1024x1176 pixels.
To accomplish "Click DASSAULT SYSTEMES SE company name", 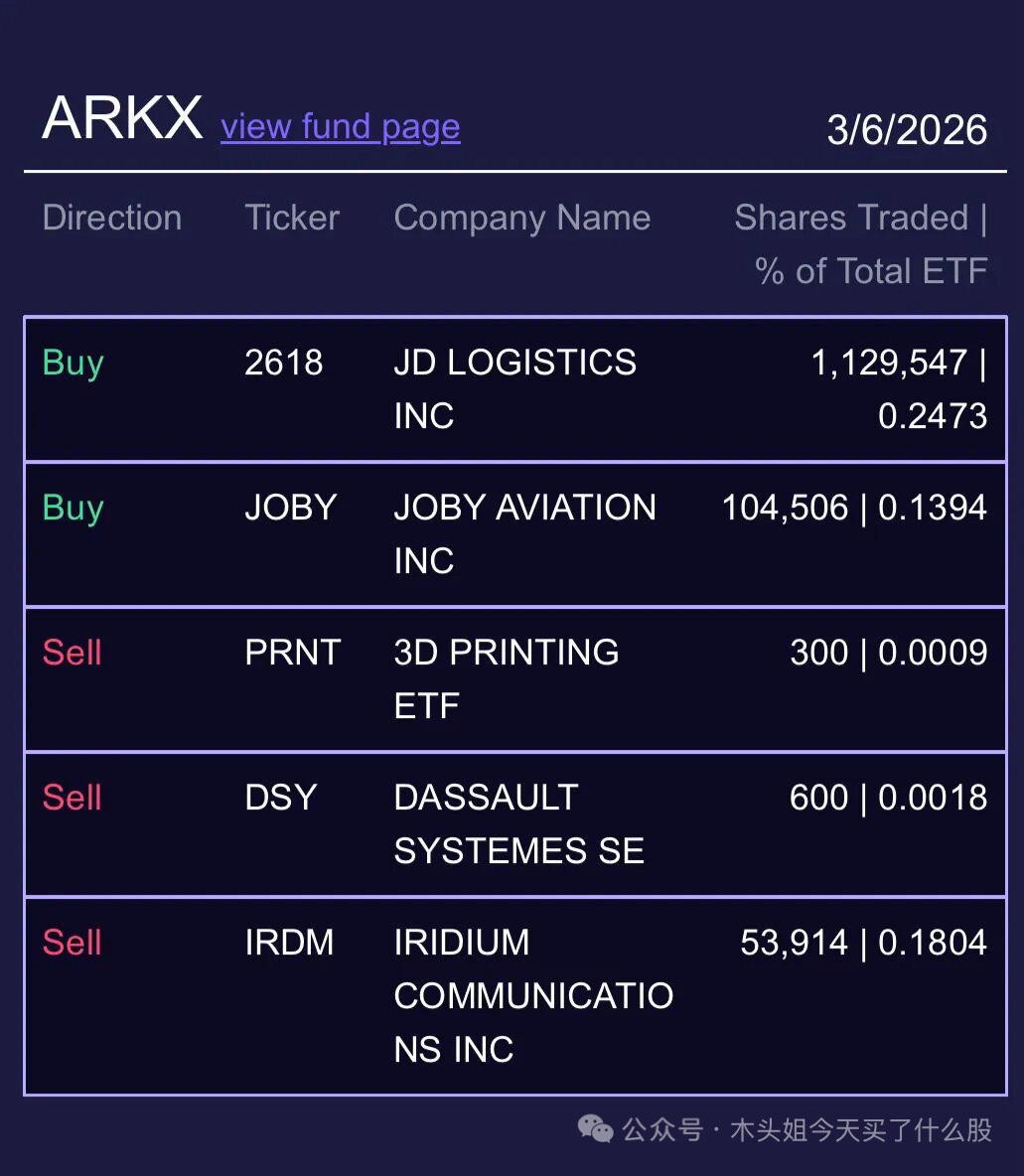I will pyautogui.click(x=519, y=823).
